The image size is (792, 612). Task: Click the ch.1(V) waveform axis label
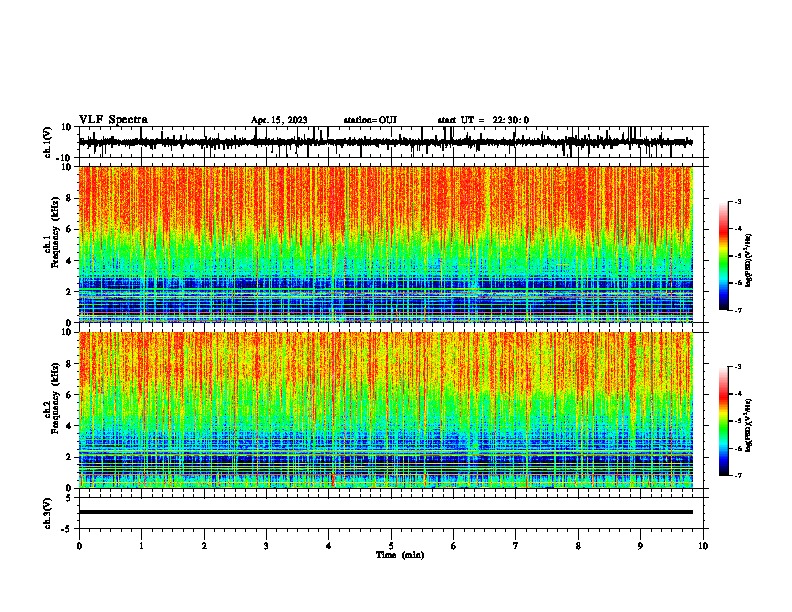tap(48, 142)
